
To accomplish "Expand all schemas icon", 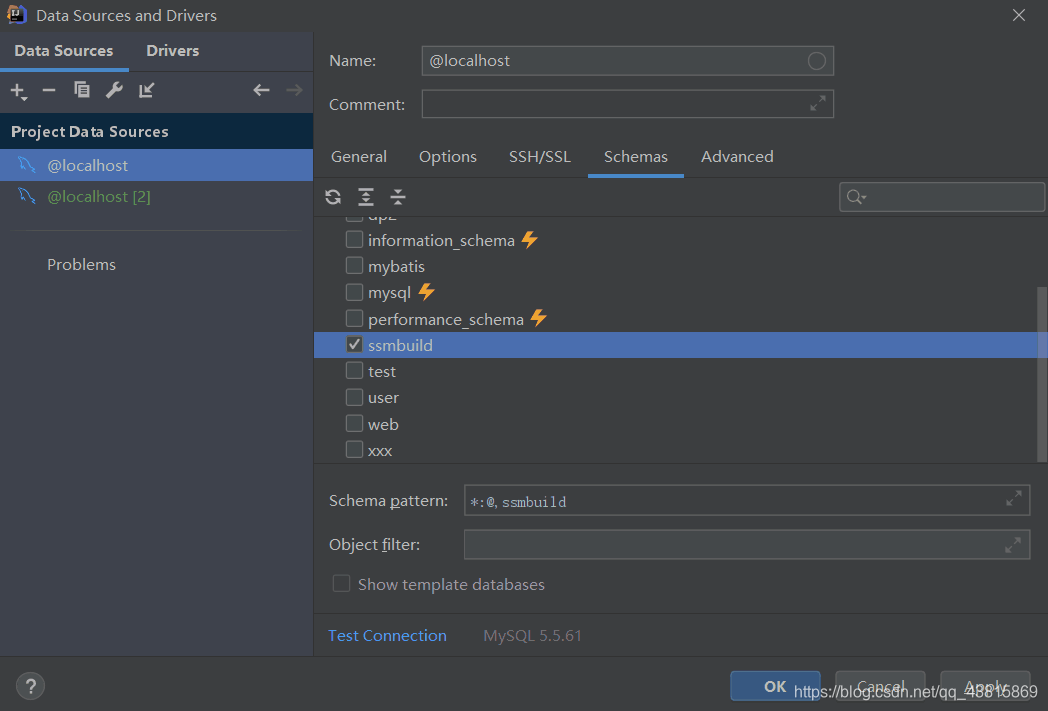I will (366, 197).
